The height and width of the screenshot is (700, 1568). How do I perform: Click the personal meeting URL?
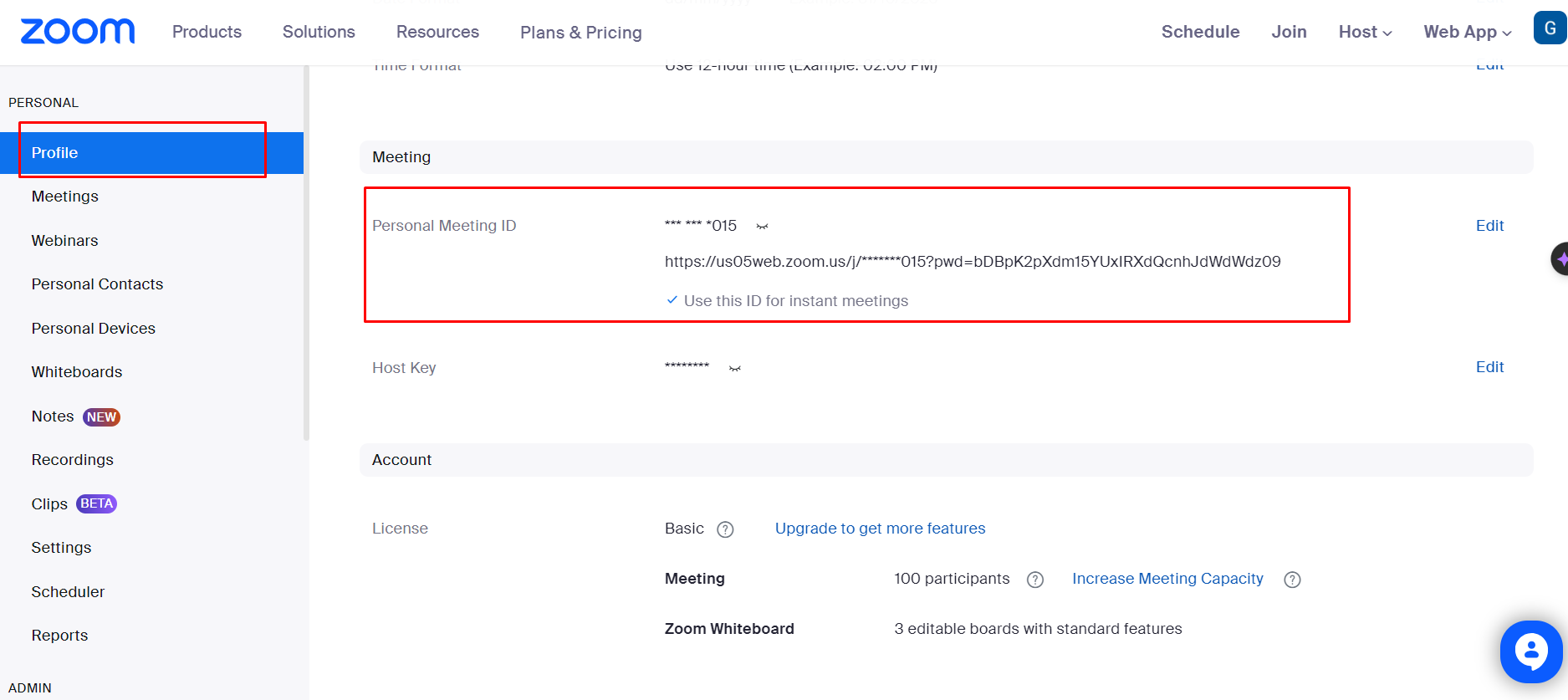pos(972,262)
